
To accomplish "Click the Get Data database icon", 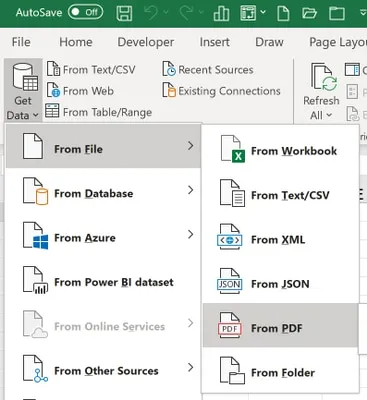I will tap(25, 77).
